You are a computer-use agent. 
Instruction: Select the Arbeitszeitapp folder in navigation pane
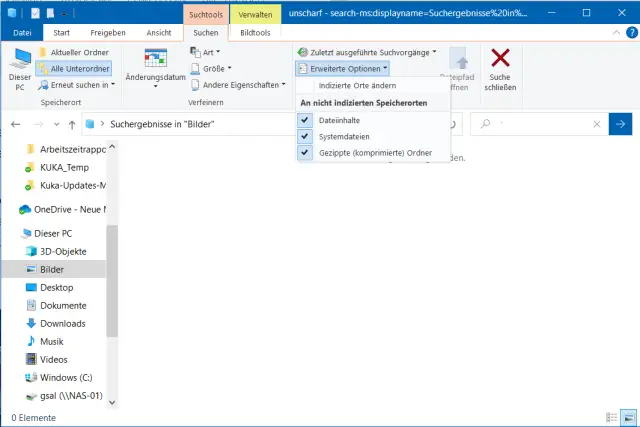(x=65, y=149)
